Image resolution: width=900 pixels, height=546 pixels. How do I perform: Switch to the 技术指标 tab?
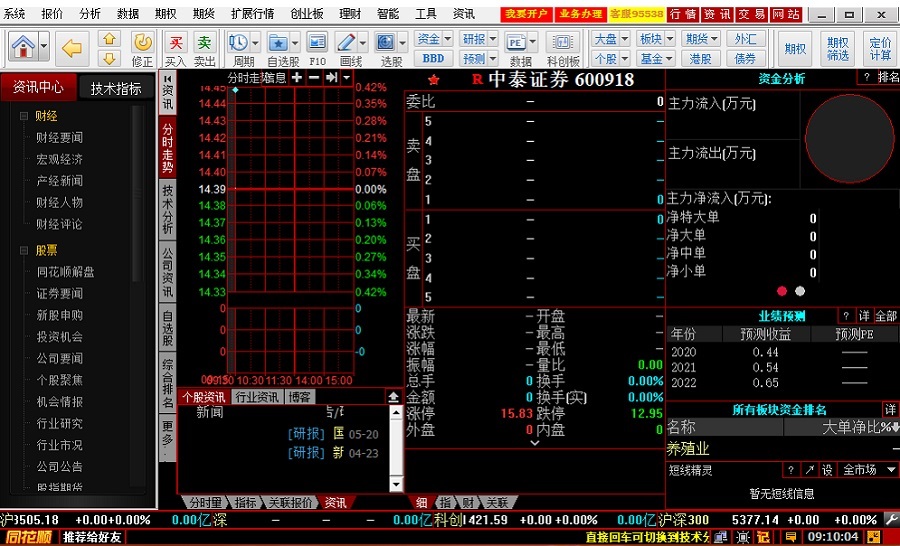[x=116, y=88]
